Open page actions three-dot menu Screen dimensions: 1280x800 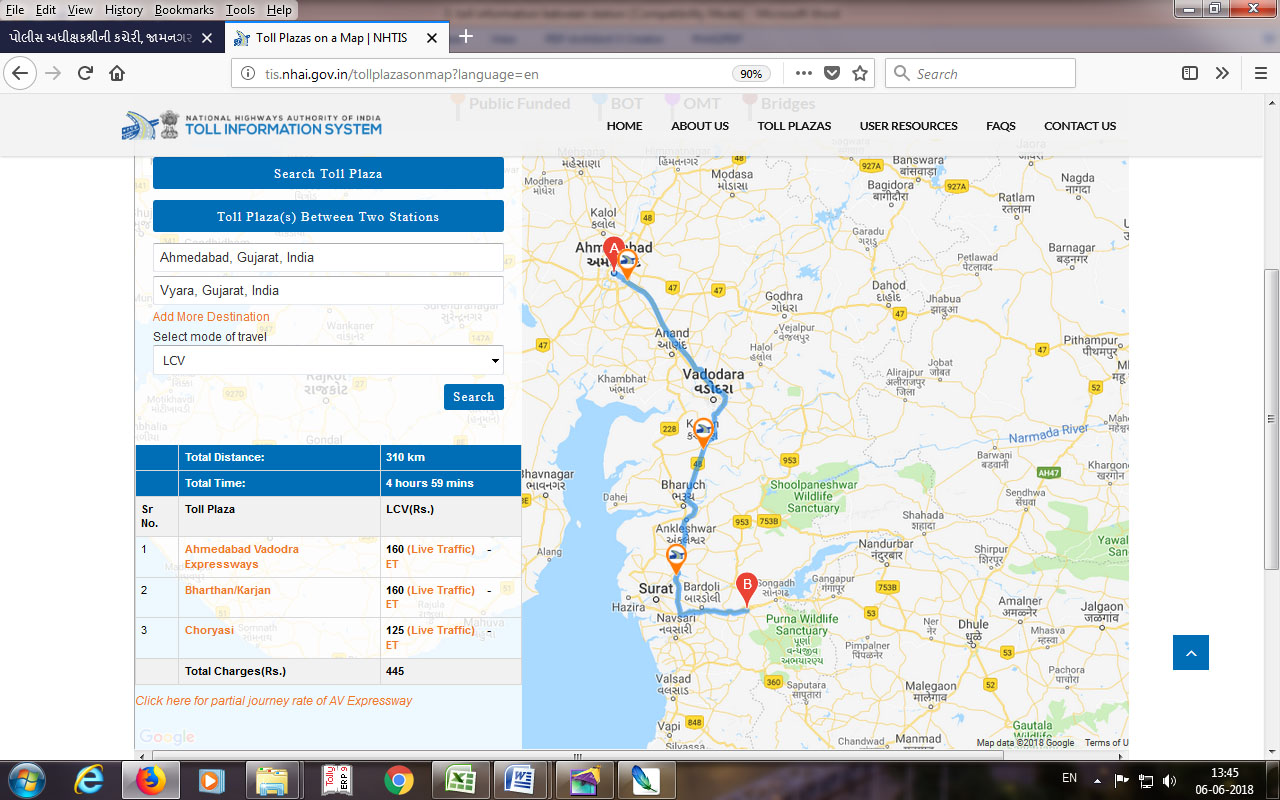(804, 73)
